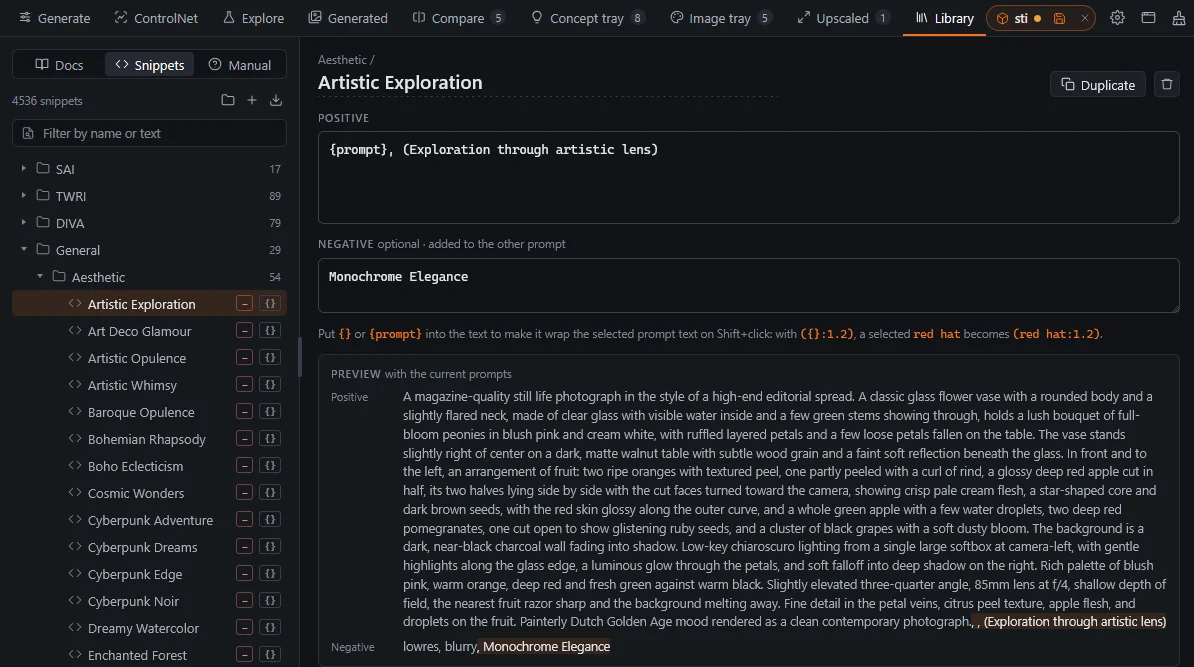Select the Docs tab in left panel
Image resolution: width=1194 pixels, height=667 pixels.
[59, 65]
